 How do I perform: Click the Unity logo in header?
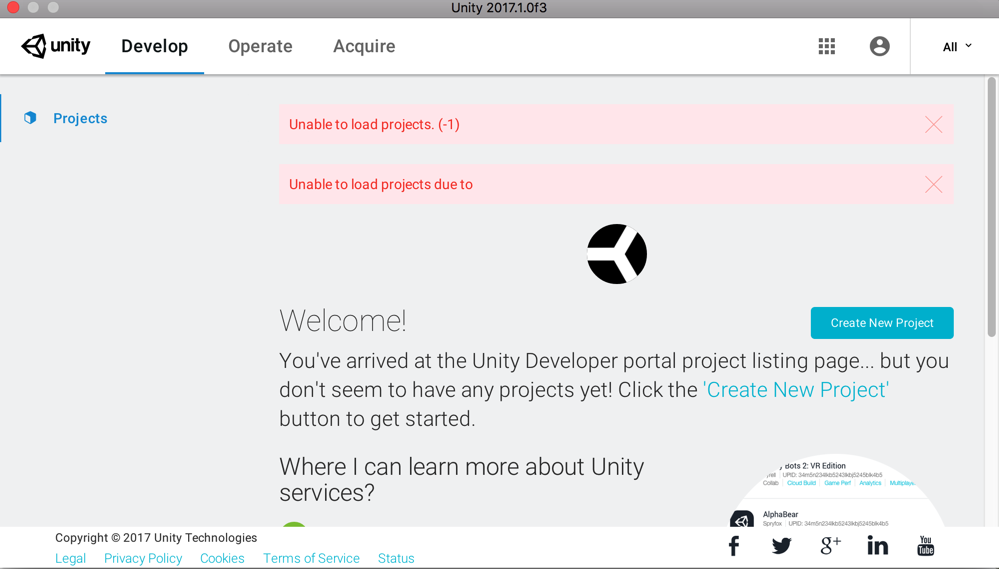(56, 46)
